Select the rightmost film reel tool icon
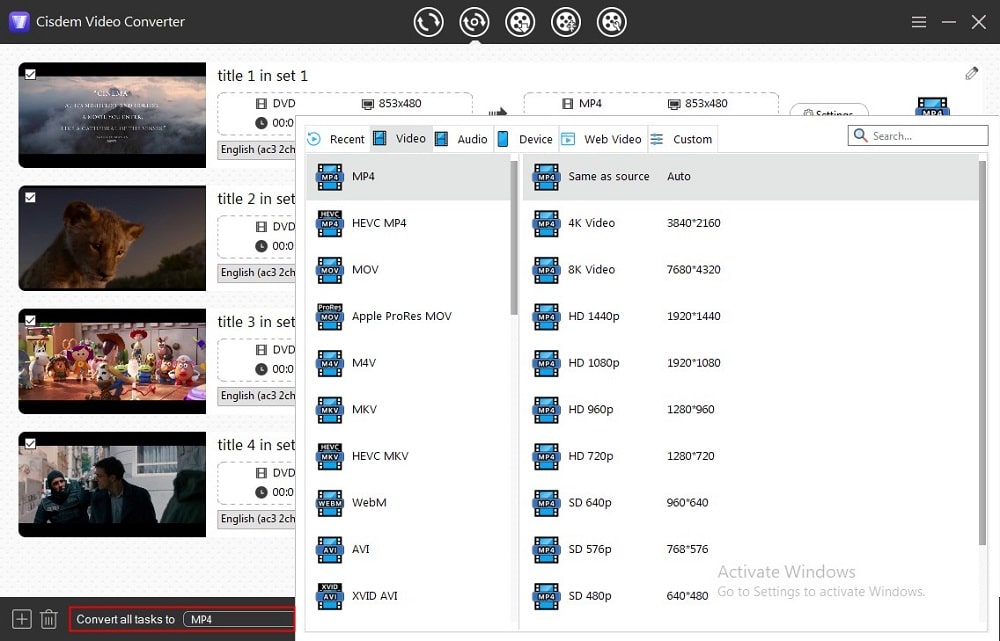Viewport: 1000px width, 641px height. [x=611, y=21]
